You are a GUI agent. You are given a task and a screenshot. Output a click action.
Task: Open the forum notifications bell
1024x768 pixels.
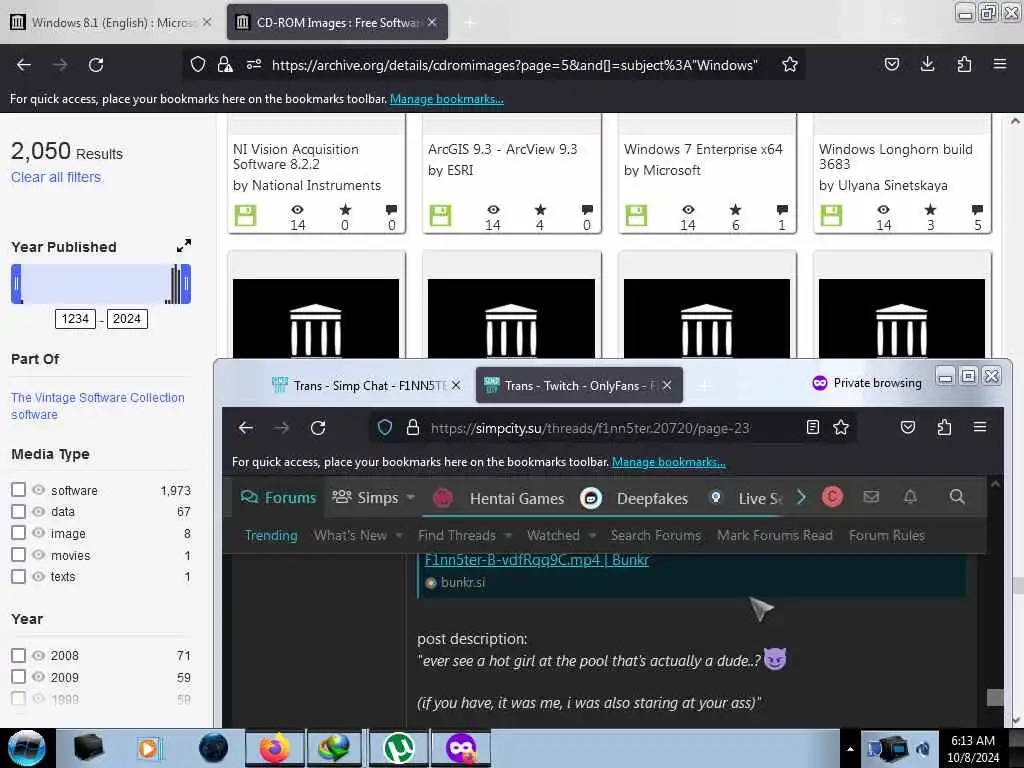tap(910, 497)
